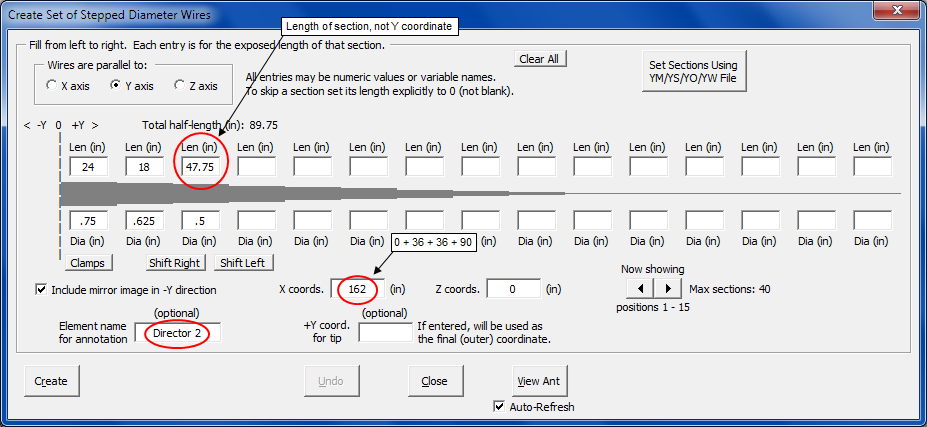Viewport: 927px width, 427px height.
Task: Click the +Y coord for tip field
Action: [385, 332]
